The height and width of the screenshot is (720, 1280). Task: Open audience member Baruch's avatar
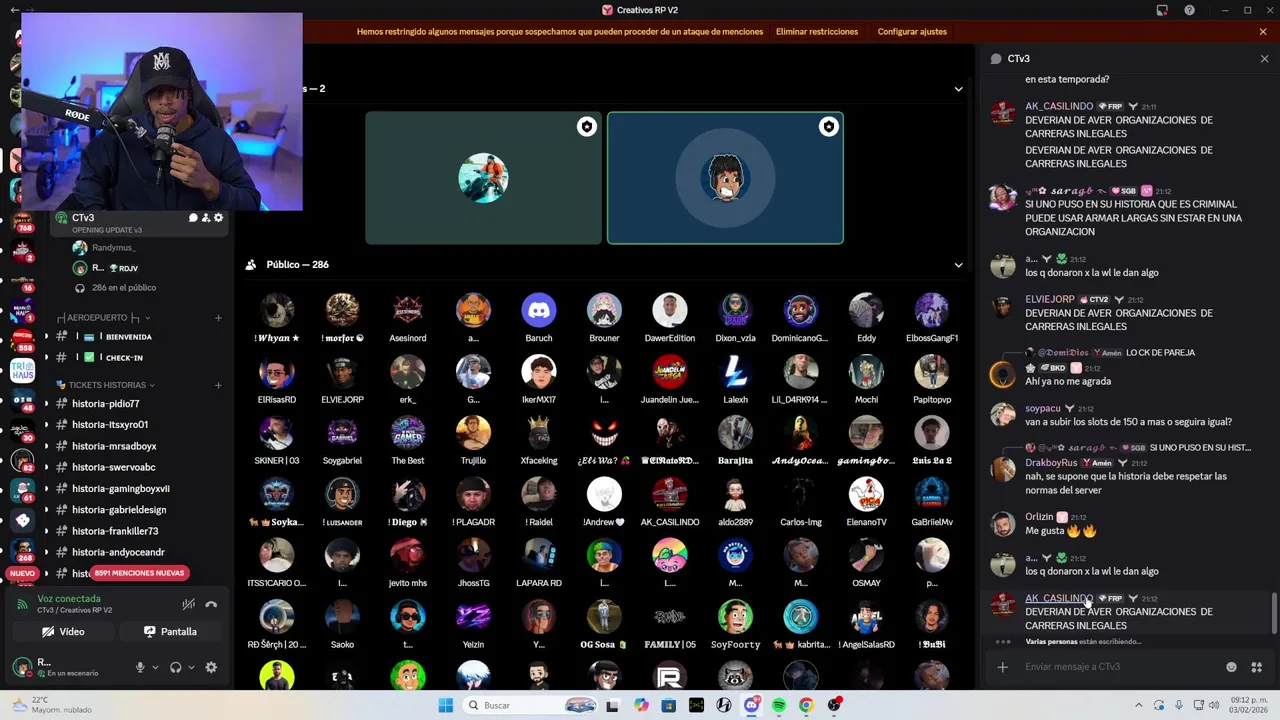click(x=539, y=310)
